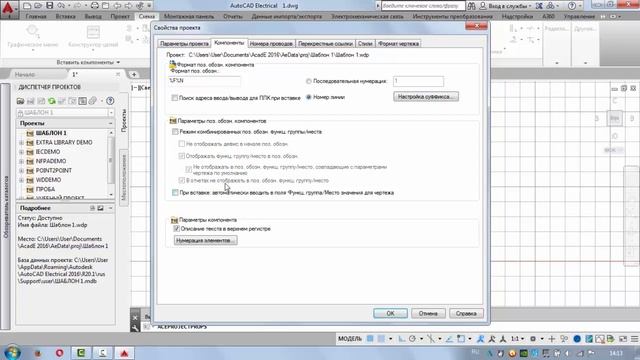Expand the NFPADEMO project node
This screenshot has height=360, width=640.
pyautogui.click(x=21, y=161)
